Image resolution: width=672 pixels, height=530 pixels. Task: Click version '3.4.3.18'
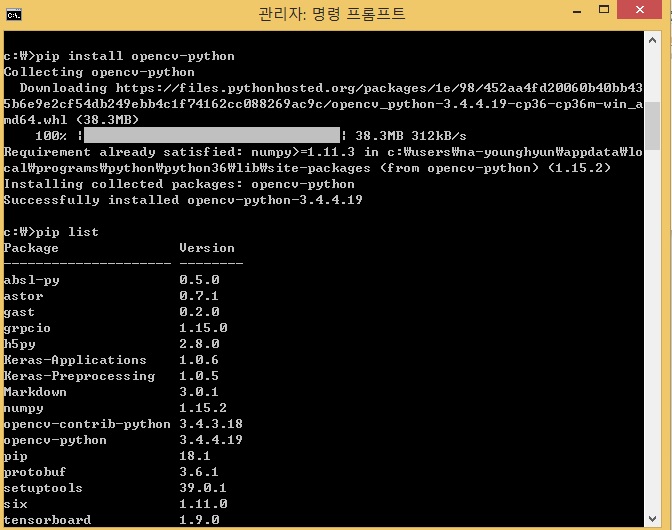point(211,424)
